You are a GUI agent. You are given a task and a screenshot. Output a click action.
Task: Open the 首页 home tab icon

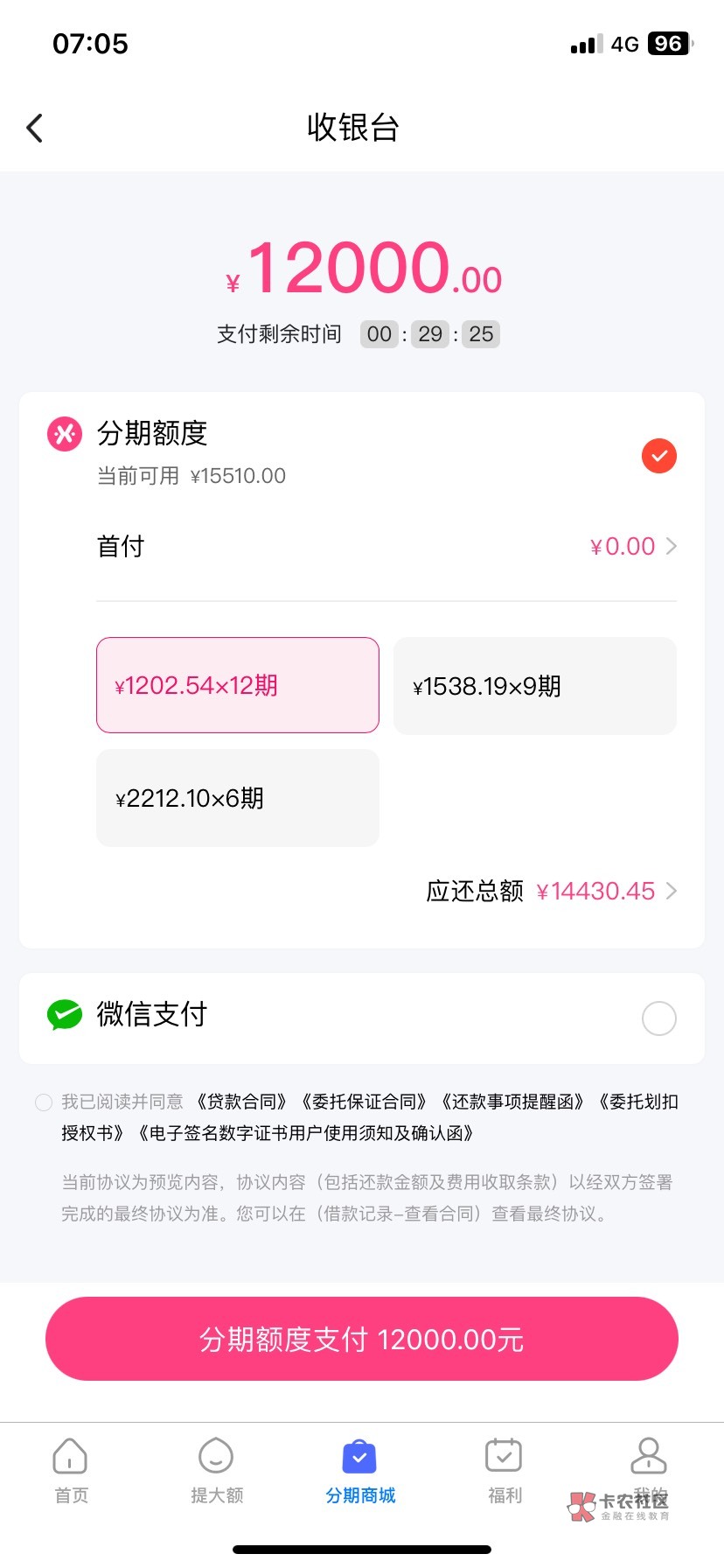click(70, 1457)
